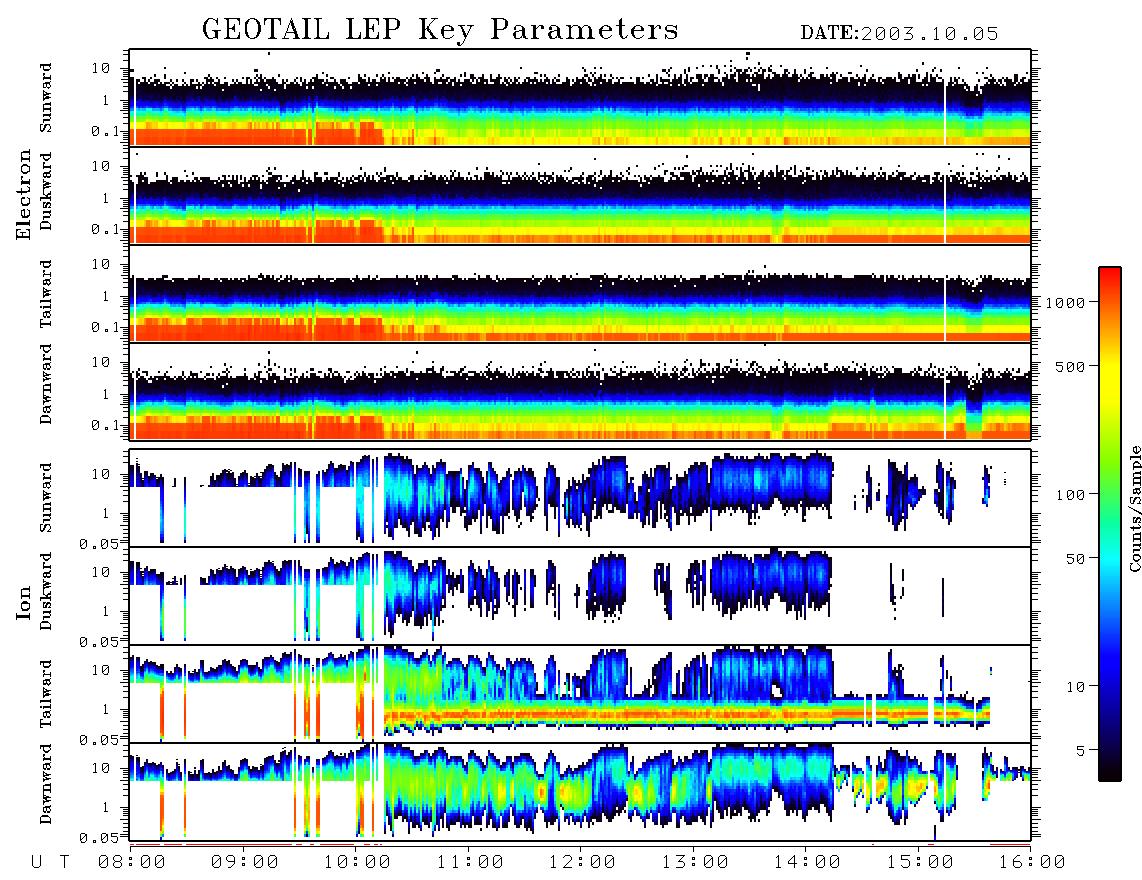The height and width of the screenshot is (880, 1142).
Task: Click the Counts/Sample colorbar title
Action: 1134,508
